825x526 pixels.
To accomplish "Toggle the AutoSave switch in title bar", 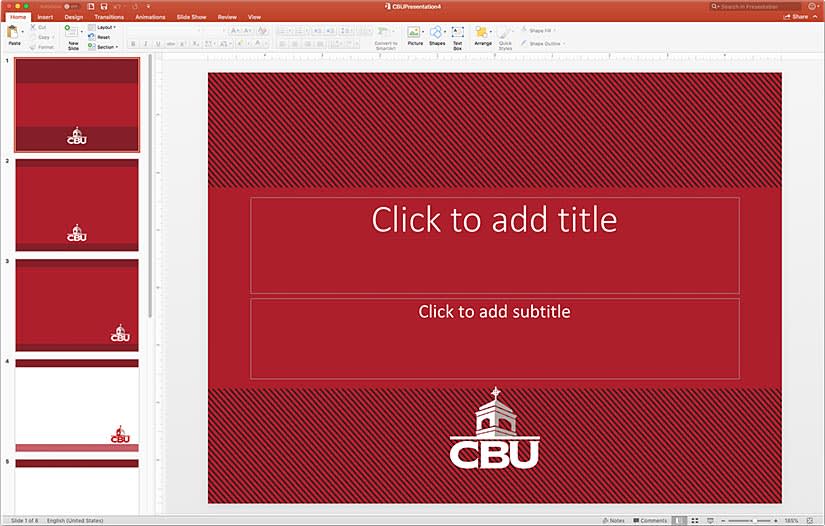I will [x=71, y=6].
